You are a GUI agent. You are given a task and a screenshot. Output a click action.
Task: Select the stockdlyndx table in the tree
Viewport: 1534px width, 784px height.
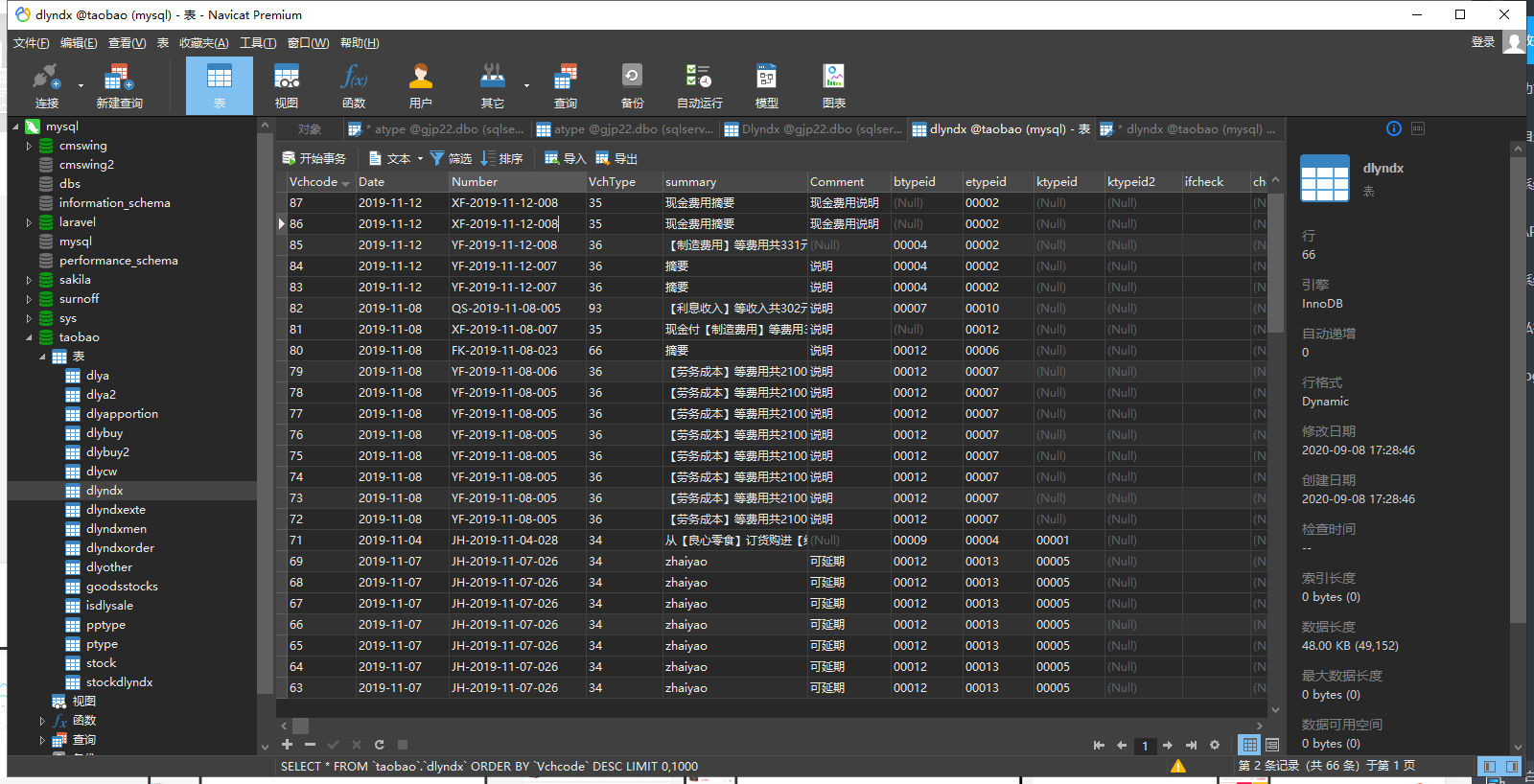click(x=119, y=682)
